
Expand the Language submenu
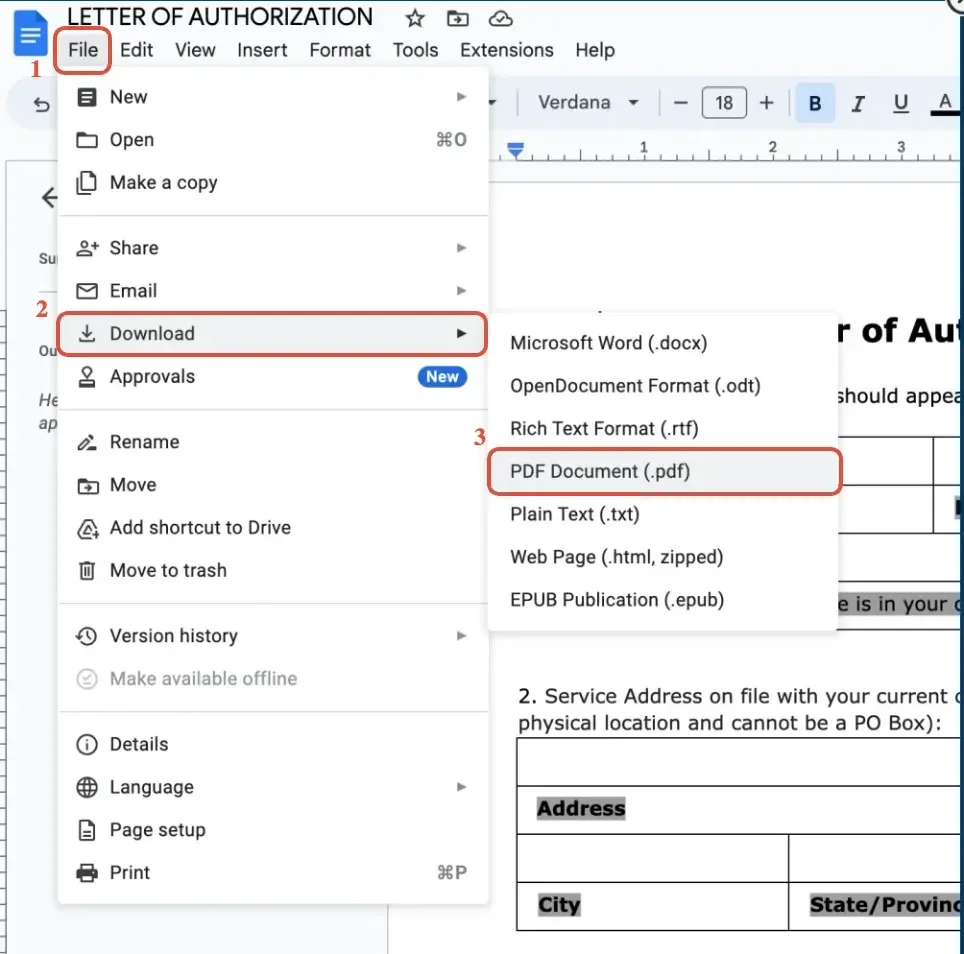pos(273,787)
